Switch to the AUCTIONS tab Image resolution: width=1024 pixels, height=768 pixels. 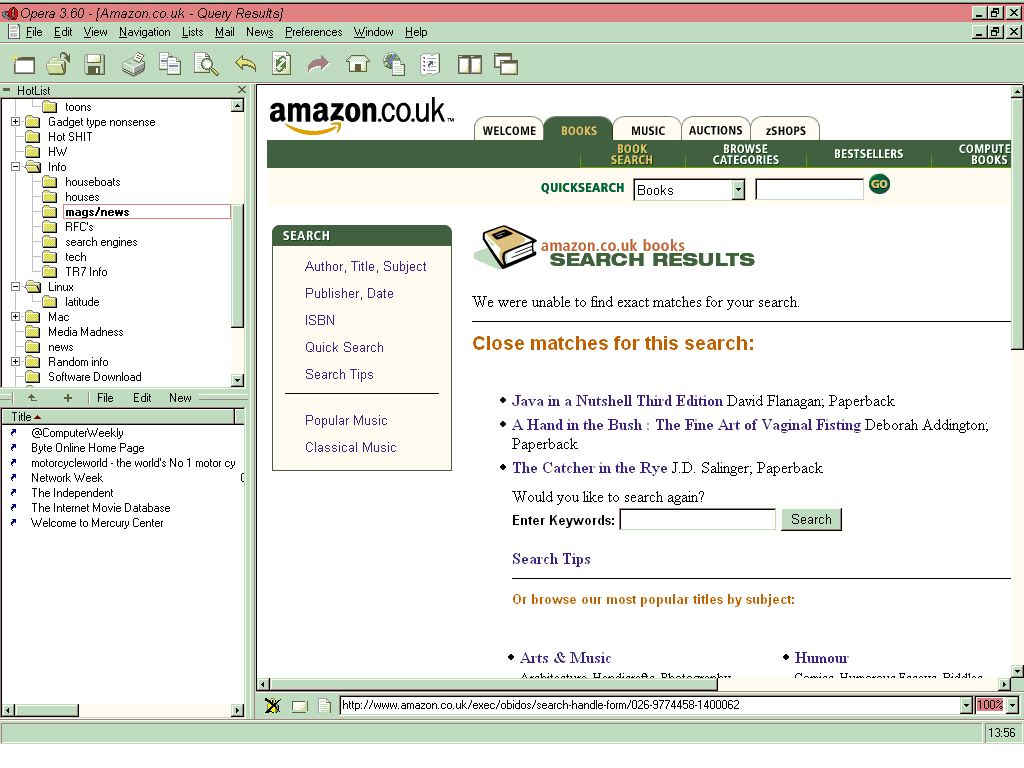pyautogui.click(x=716, y=130)
